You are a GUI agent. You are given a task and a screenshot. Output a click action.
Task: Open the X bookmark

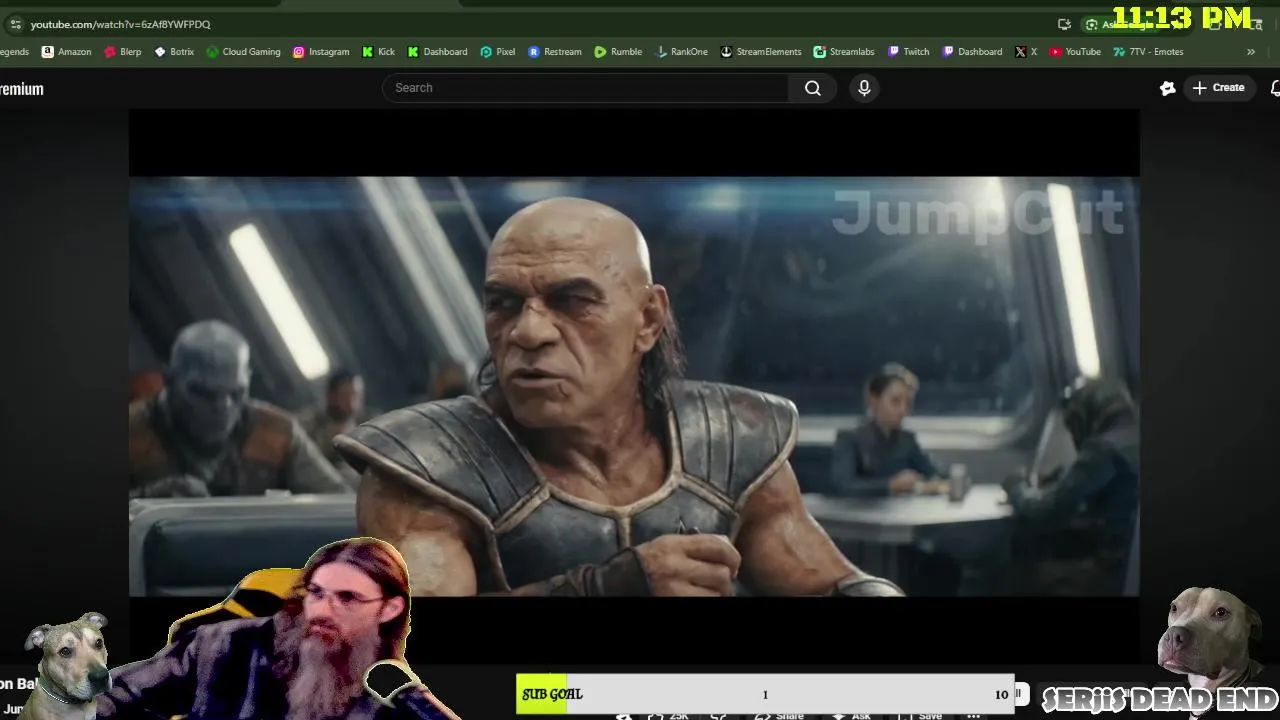(1026, 52)
